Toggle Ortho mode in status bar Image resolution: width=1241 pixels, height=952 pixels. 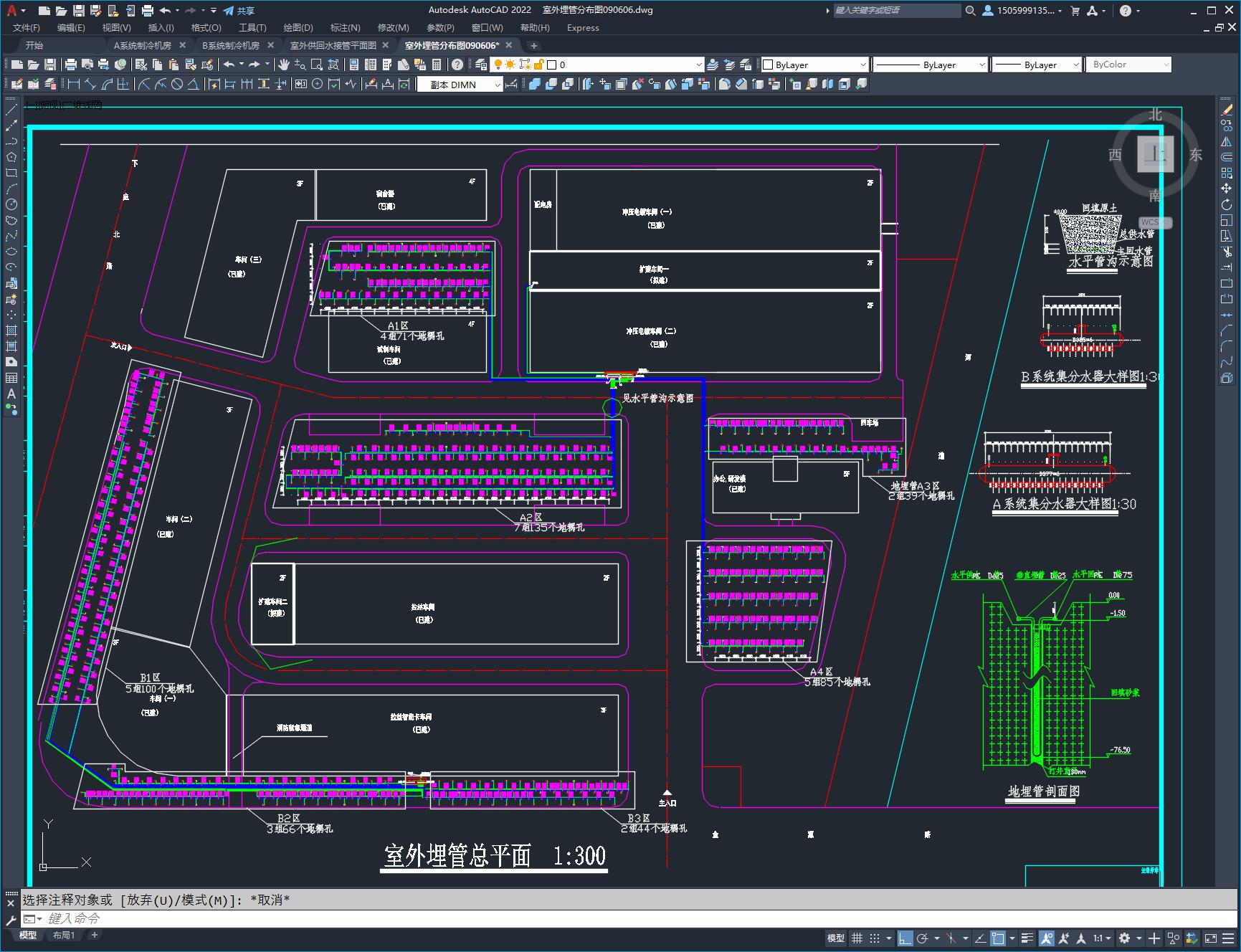coord(905,938)
